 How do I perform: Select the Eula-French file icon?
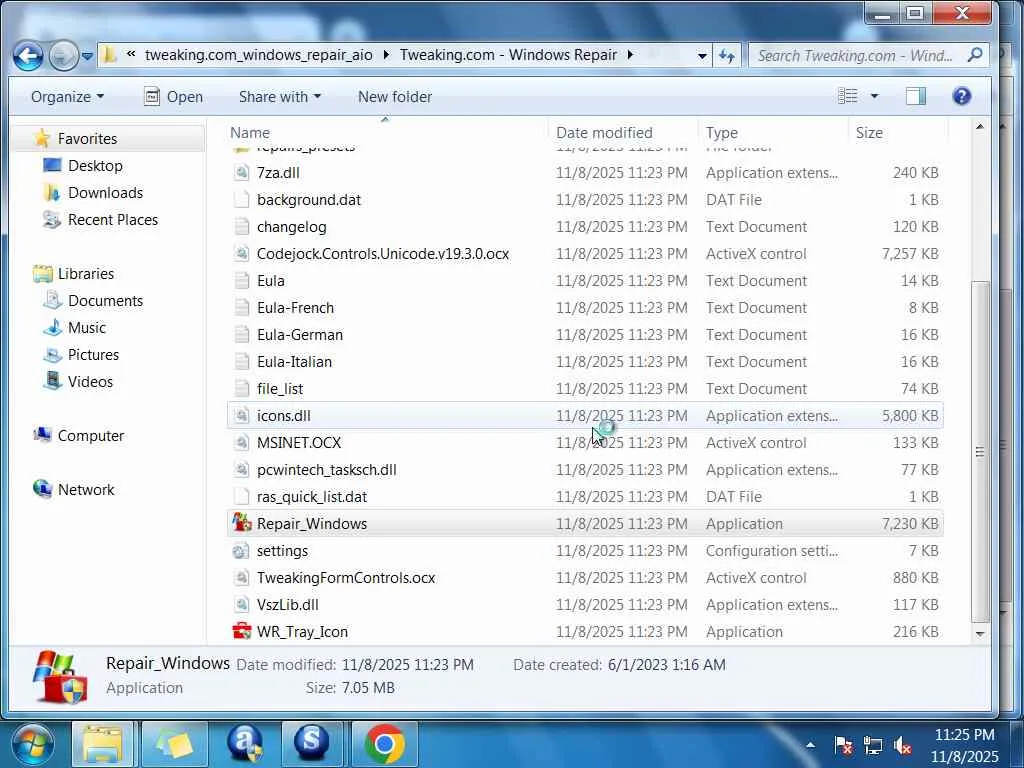click(x=242, y=308)
